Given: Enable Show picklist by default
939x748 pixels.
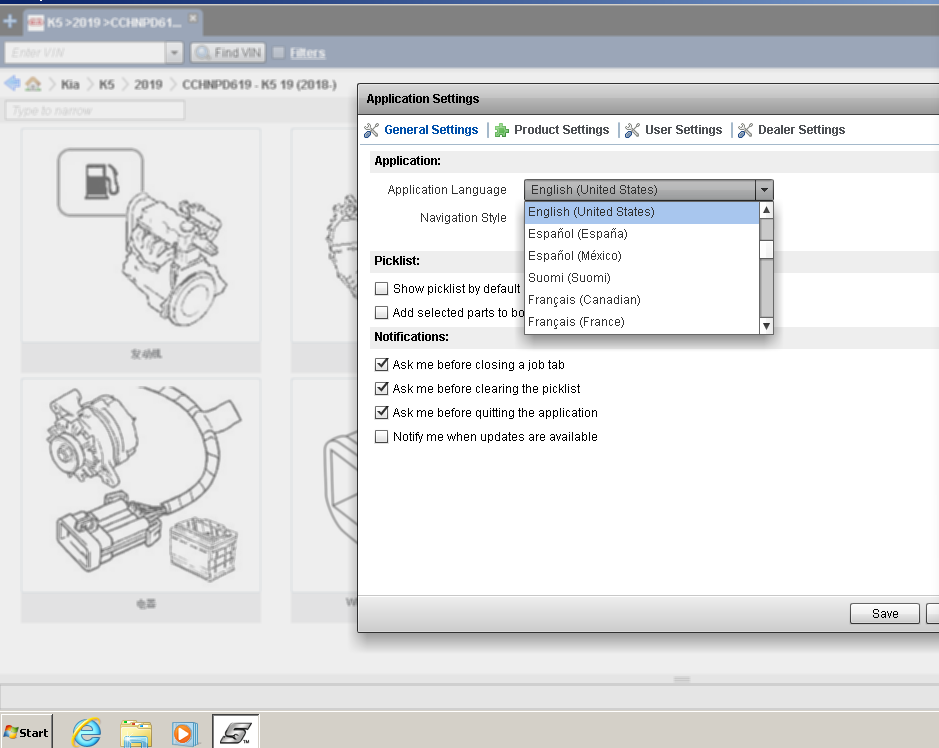Looking at the screenshot, I should click(381, 289).
